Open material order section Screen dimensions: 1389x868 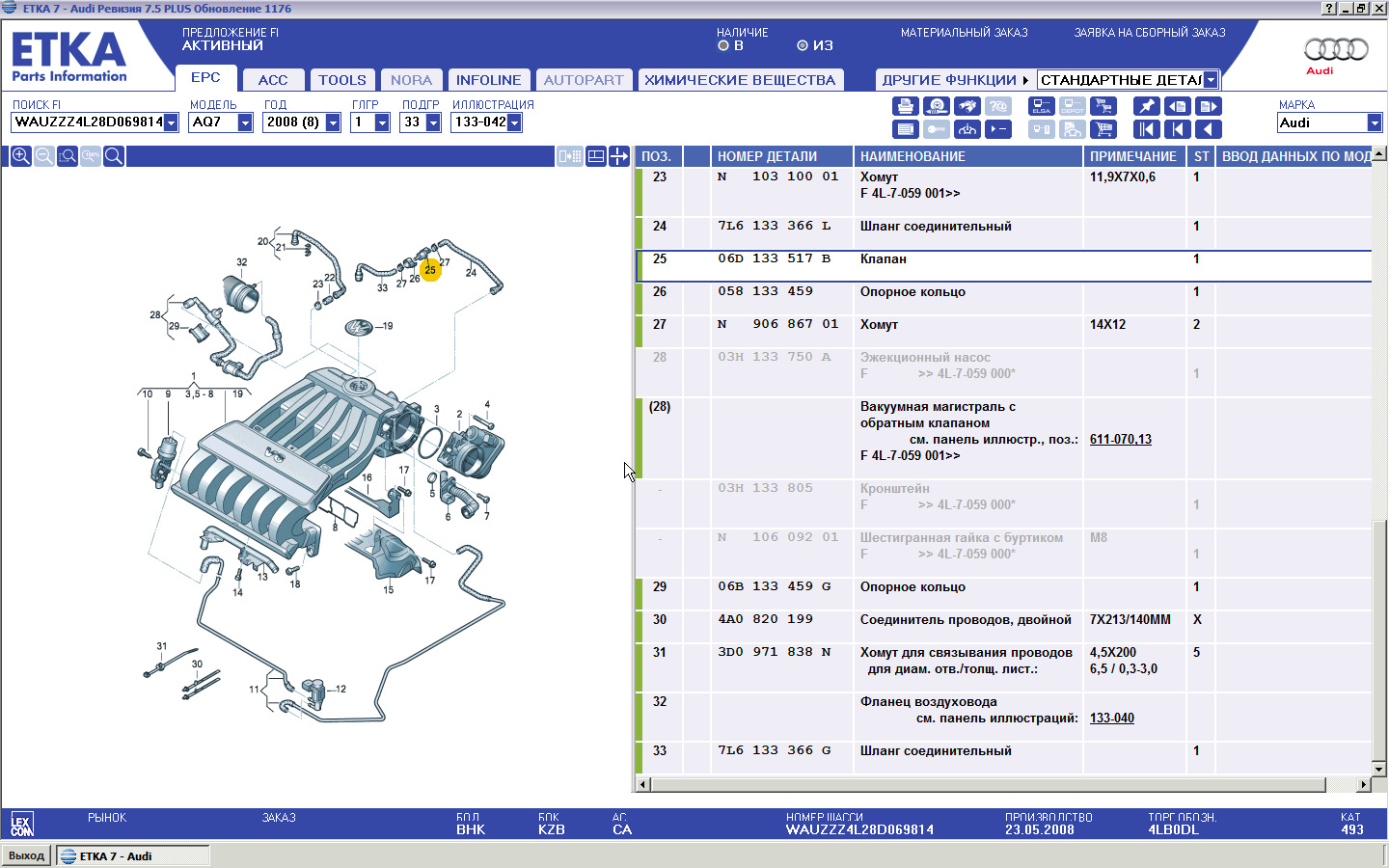click(x=964, y=33)
